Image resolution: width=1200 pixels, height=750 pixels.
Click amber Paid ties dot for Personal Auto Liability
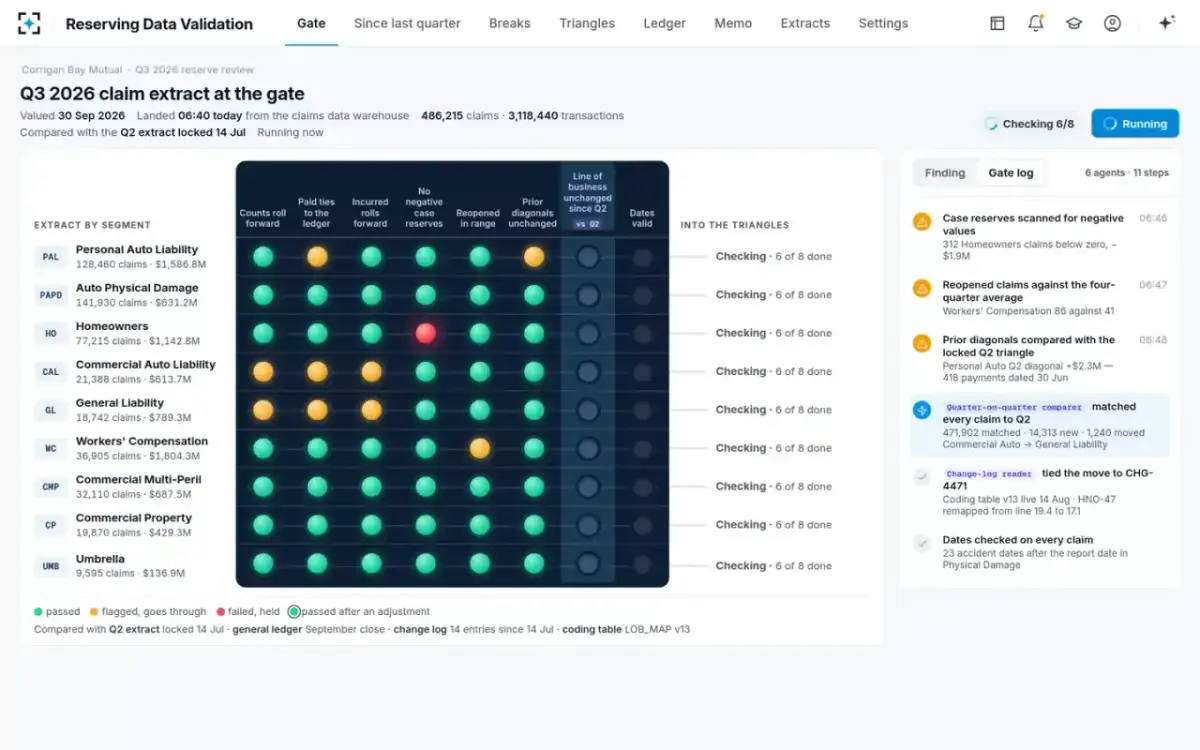(x=317, y=257)
